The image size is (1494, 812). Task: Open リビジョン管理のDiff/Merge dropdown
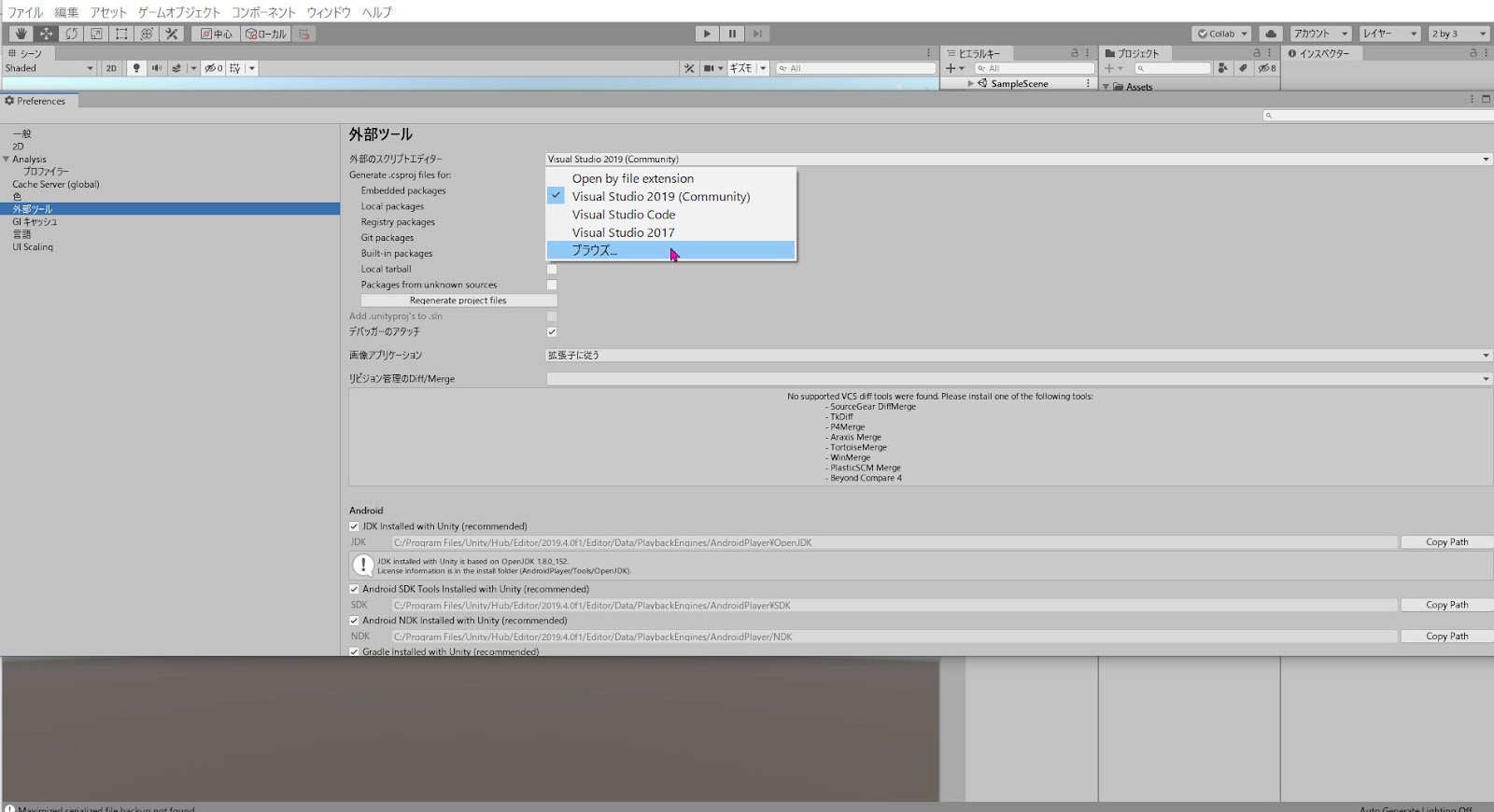click(1019, 379)
